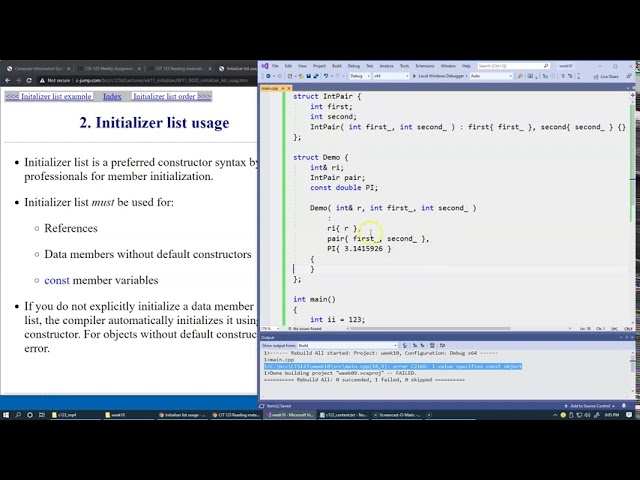This screenshot has height=480, width=640.
Task: Open the Windows Action Center icon
Action: pyautogui.click(x=629, y=415)
